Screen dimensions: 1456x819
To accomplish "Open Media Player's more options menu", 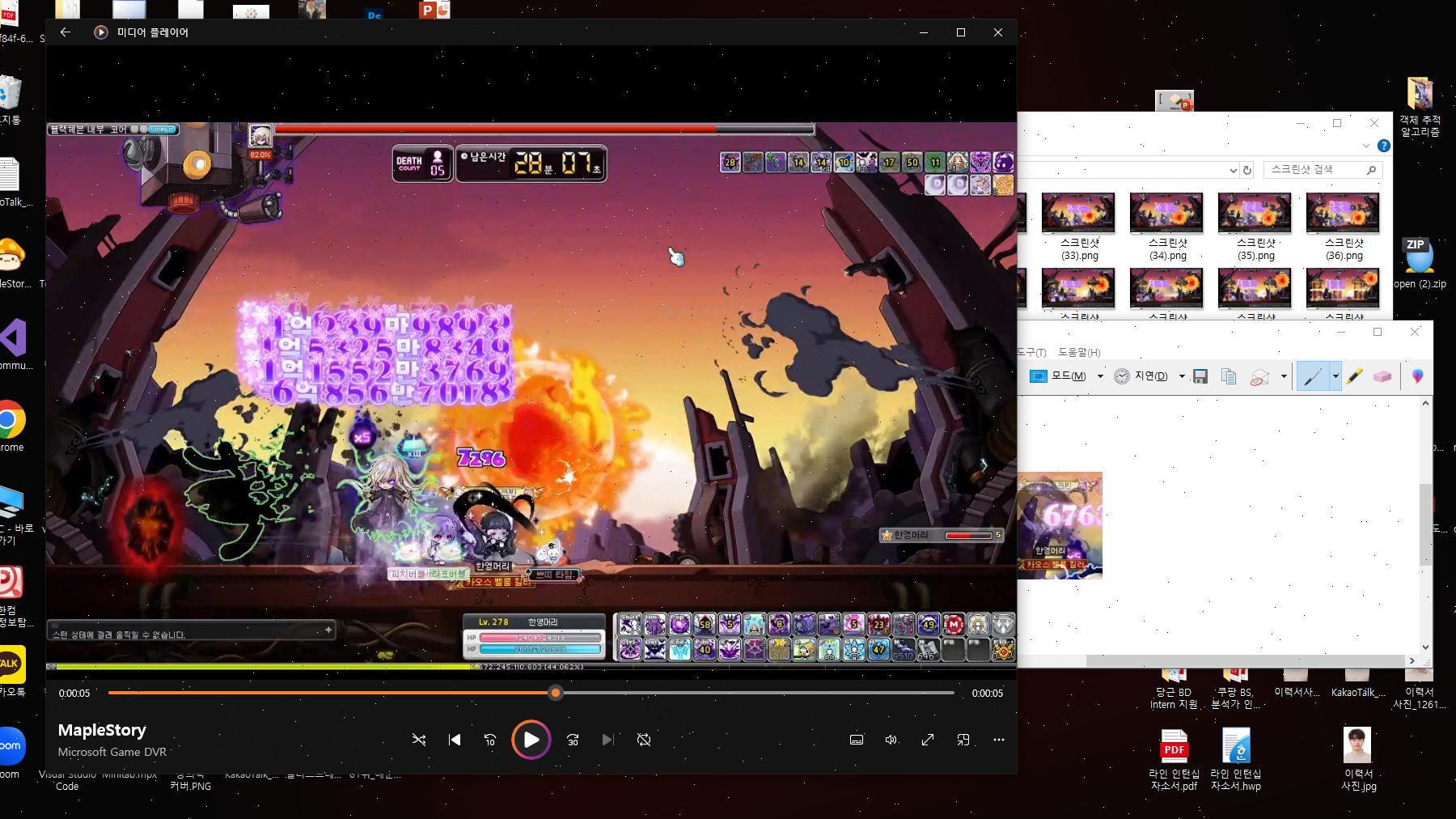I will [x=999, y=740].
